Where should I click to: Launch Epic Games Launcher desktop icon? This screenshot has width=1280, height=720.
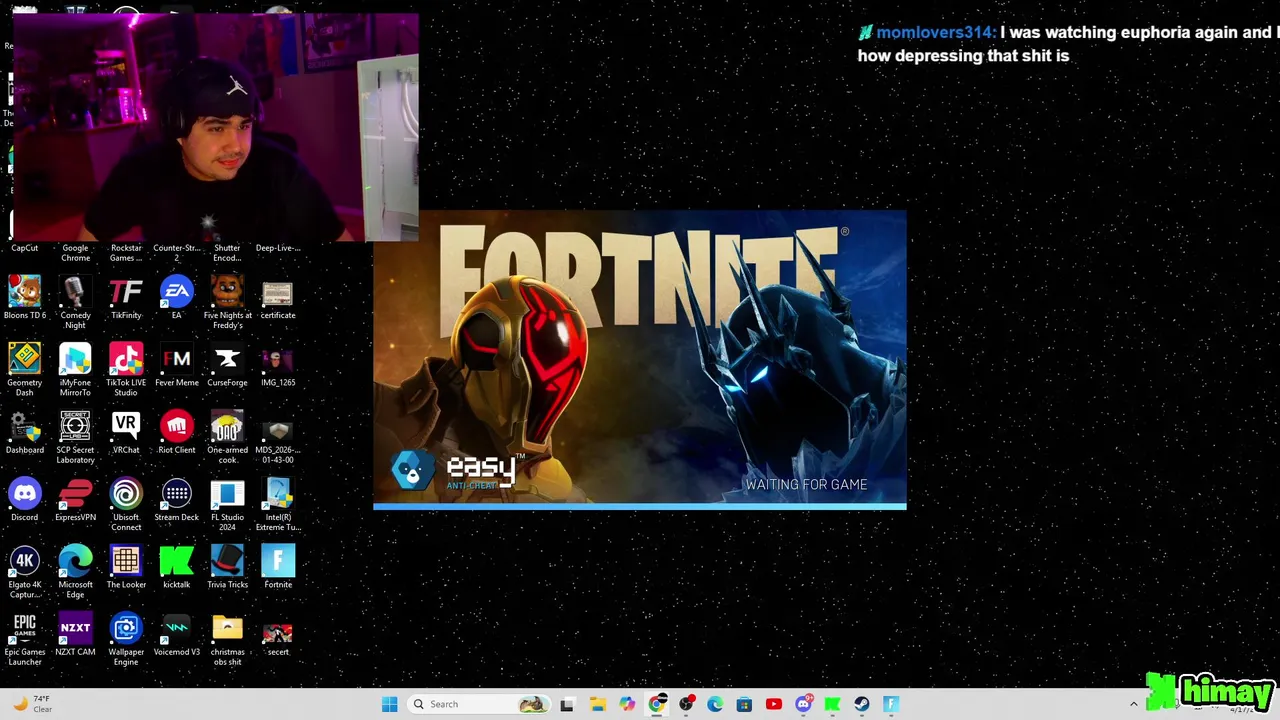pos(24,638)
